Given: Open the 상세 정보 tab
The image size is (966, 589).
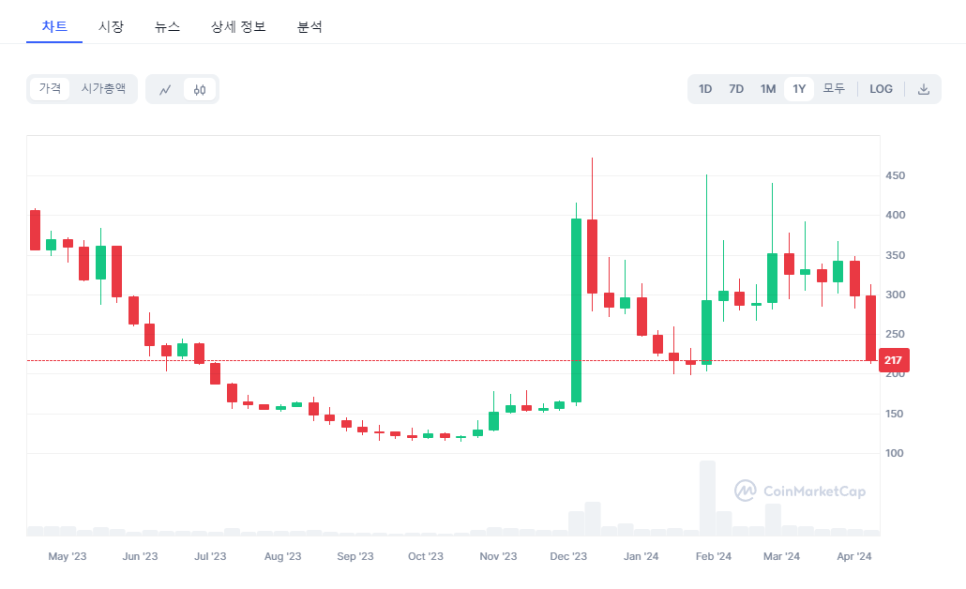Looking at the screenshot, I should [x=238, y=26].
